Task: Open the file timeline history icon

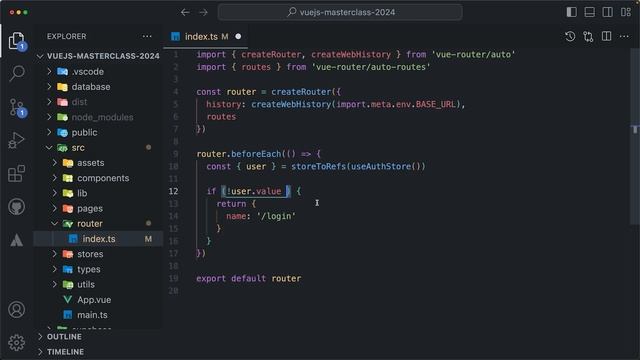Action: click(570, 37)
